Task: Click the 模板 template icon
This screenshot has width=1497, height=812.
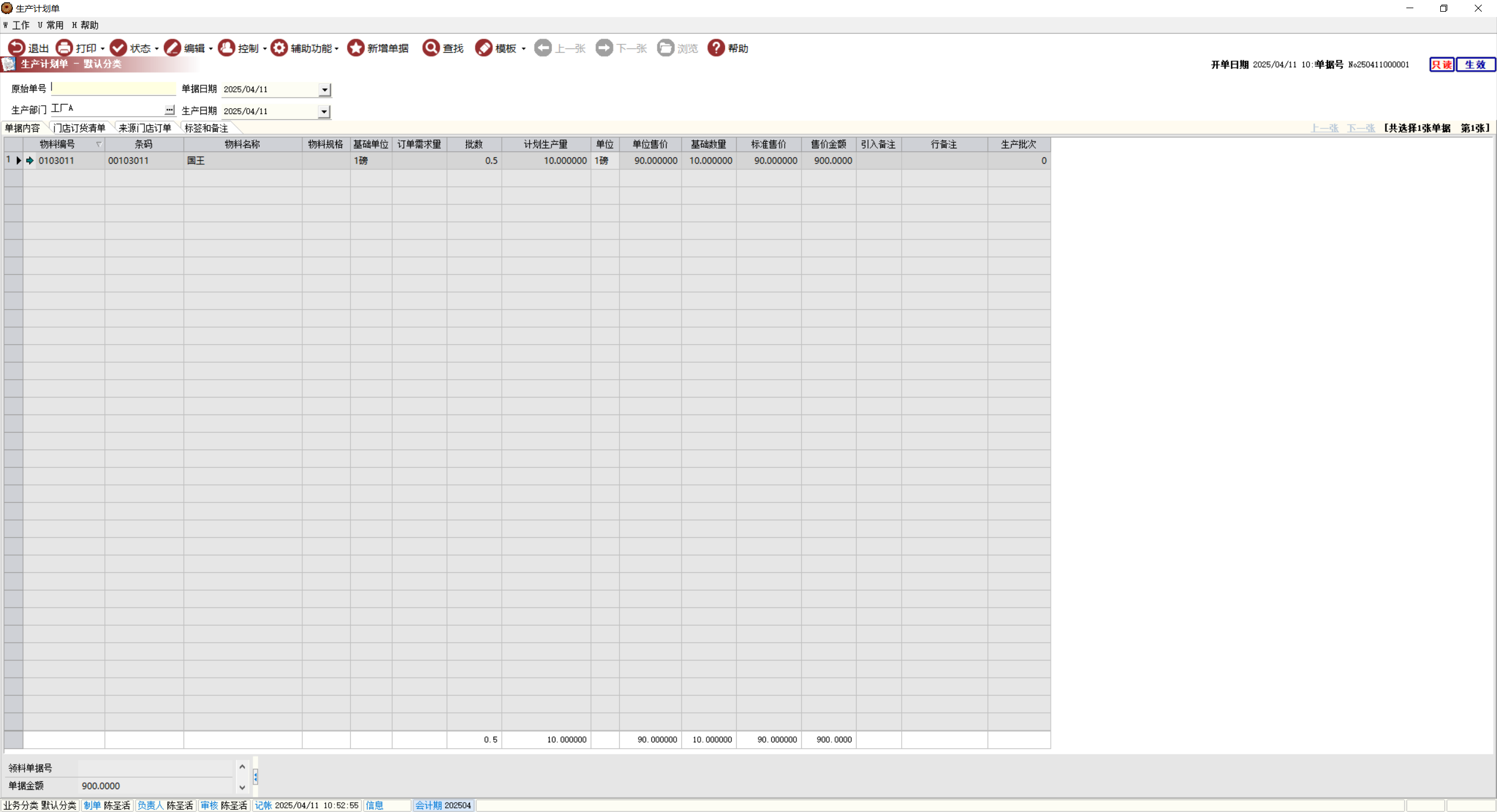Action: pos(484,48)
